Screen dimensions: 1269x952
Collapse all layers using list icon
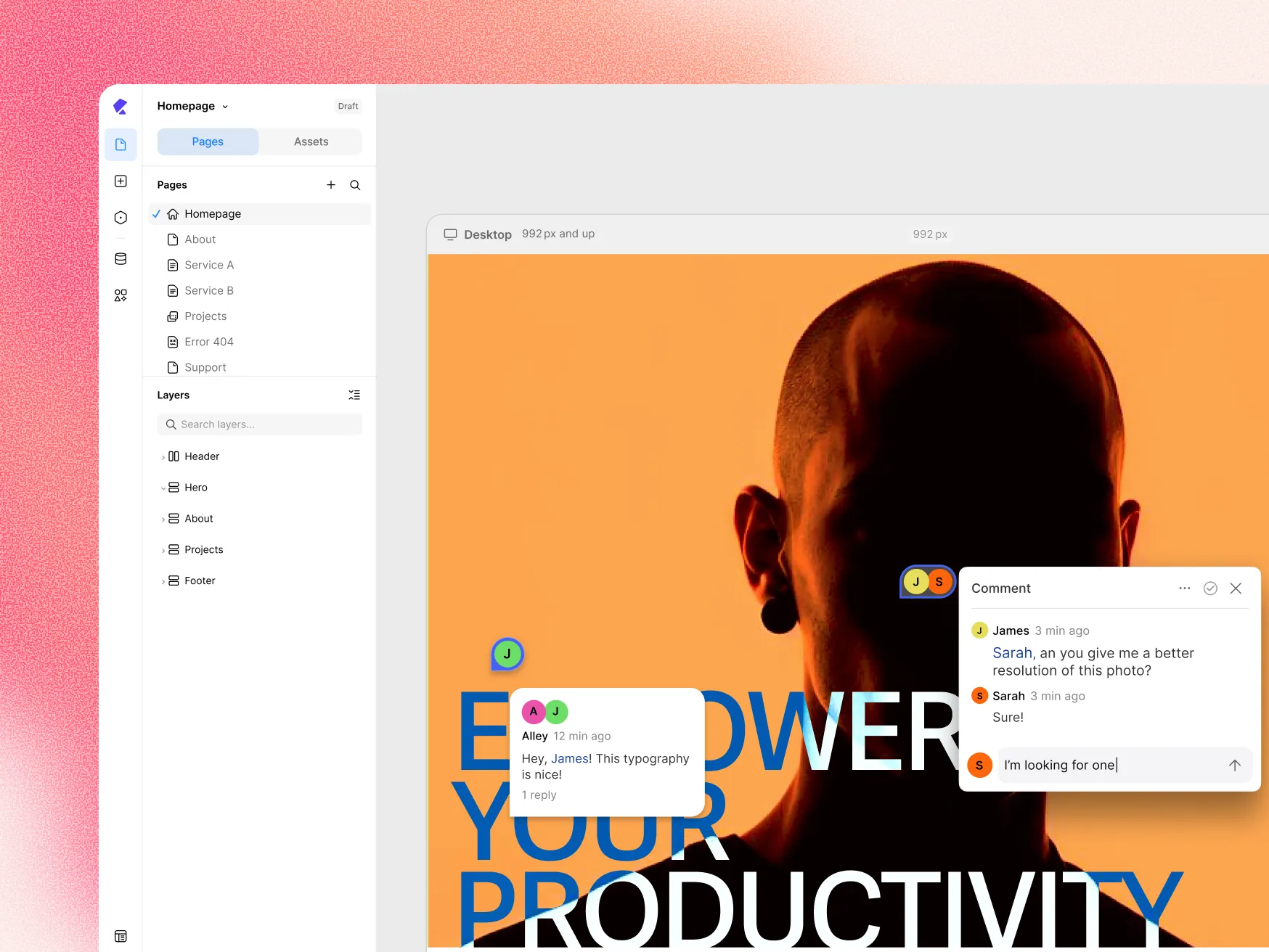[x=354, y=395]
